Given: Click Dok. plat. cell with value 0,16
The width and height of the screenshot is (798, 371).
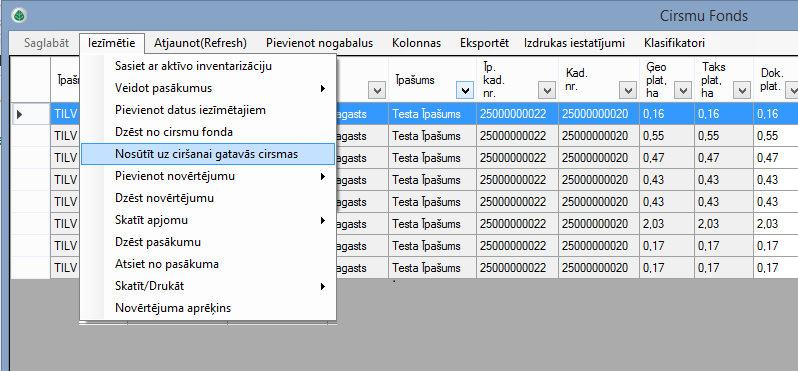Looking at the screenshot, I should tap(776, 114).
